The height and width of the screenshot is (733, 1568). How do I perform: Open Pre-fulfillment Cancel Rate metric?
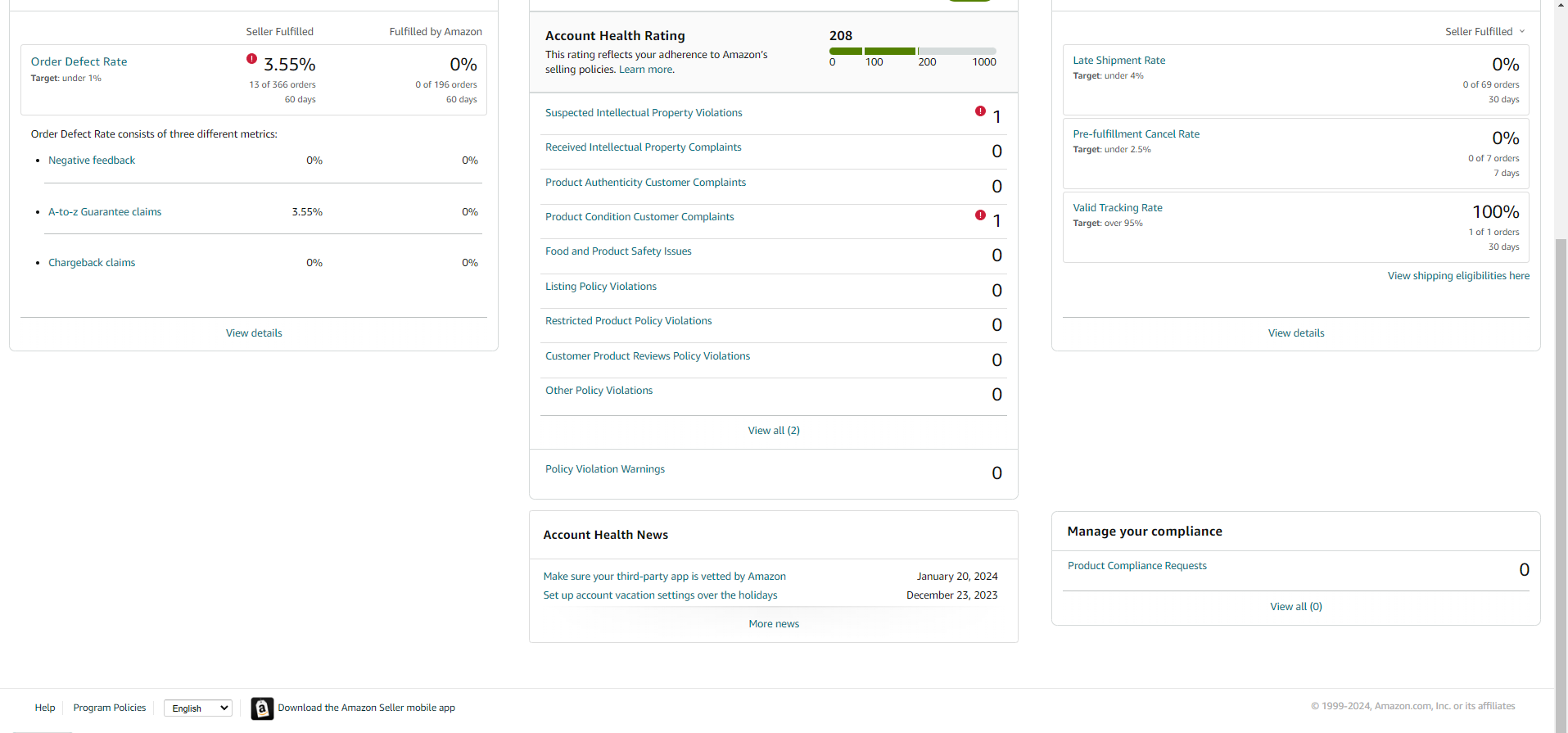[1136, 134]
